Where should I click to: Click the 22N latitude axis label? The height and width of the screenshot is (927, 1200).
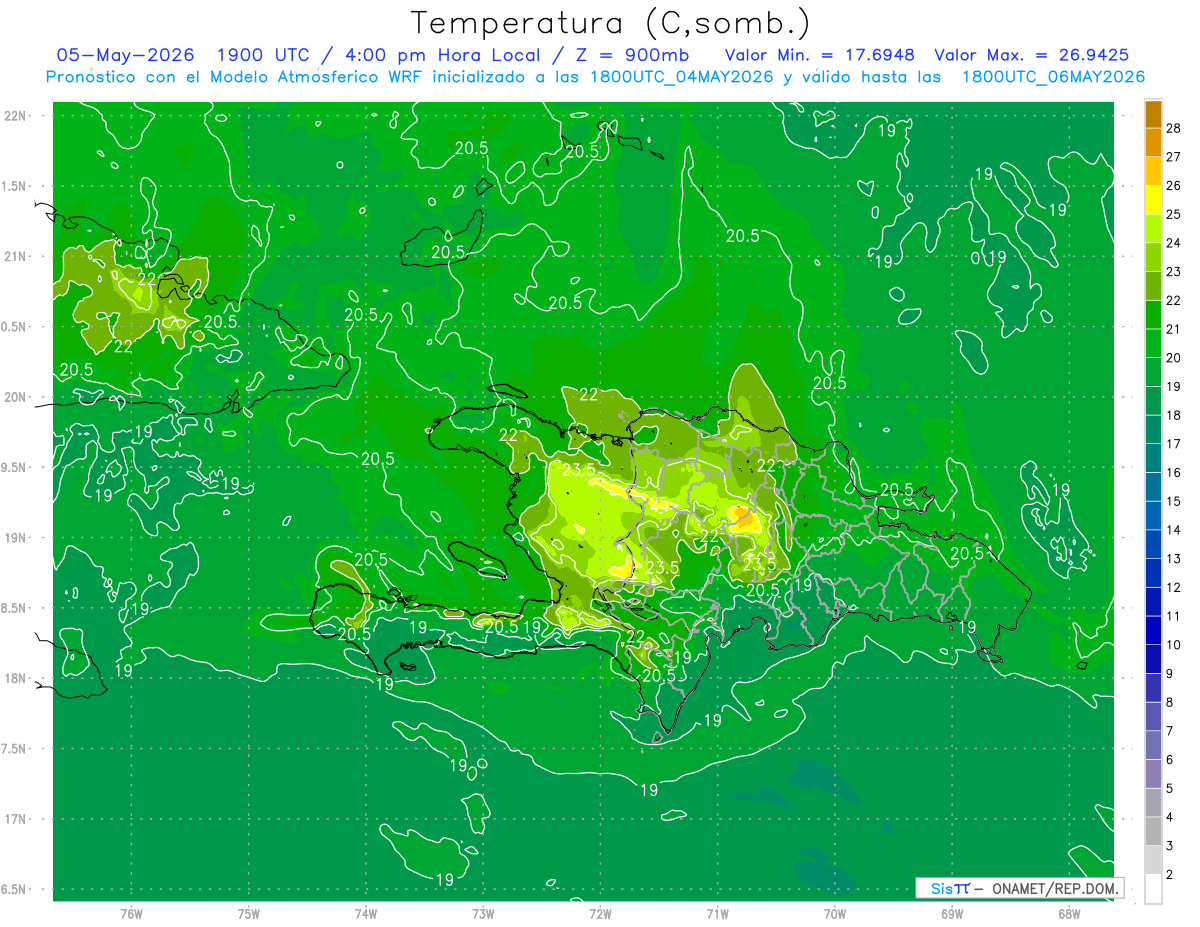[15, 116]
